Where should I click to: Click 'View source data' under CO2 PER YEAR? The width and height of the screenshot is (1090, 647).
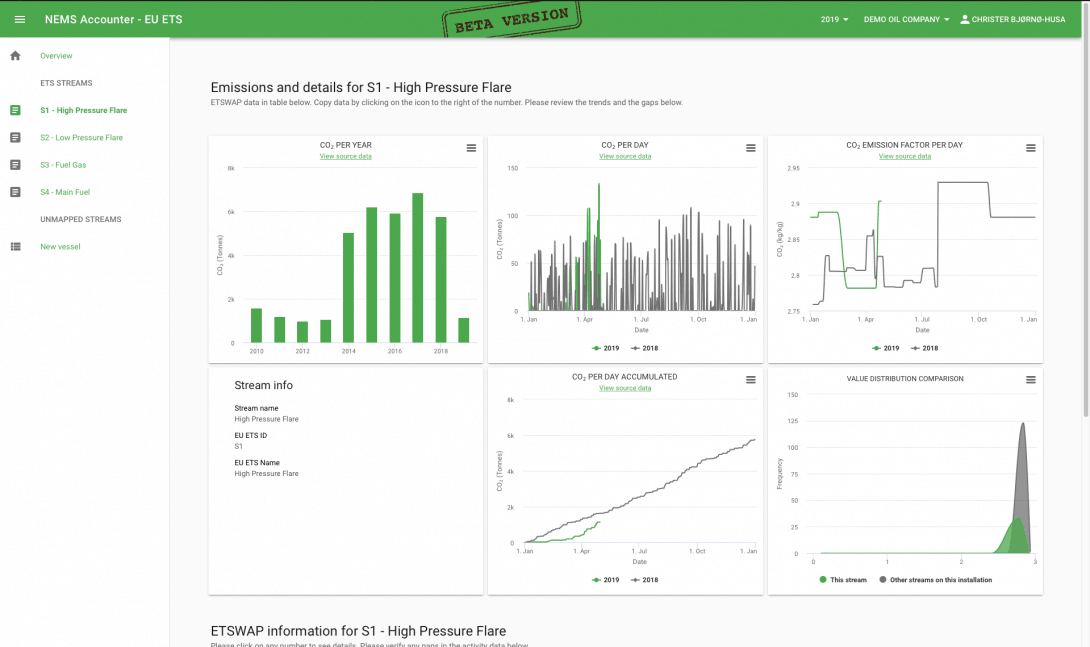(345, 156)
